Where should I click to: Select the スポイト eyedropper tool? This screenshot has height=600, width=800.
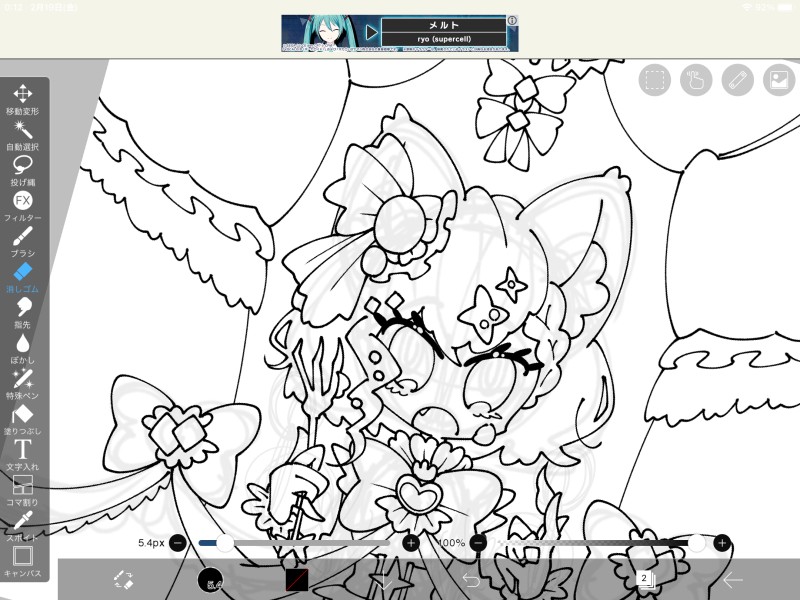pyautogui.click(x=22, y=526)
